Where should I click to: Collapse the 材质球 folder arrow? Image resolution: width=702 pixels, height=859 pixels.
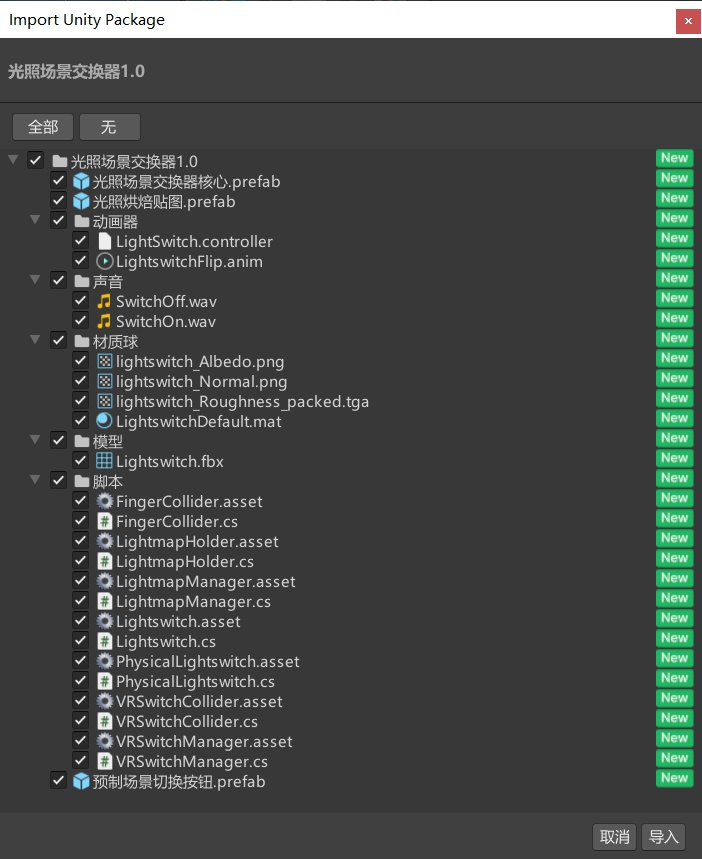(35, 340)
